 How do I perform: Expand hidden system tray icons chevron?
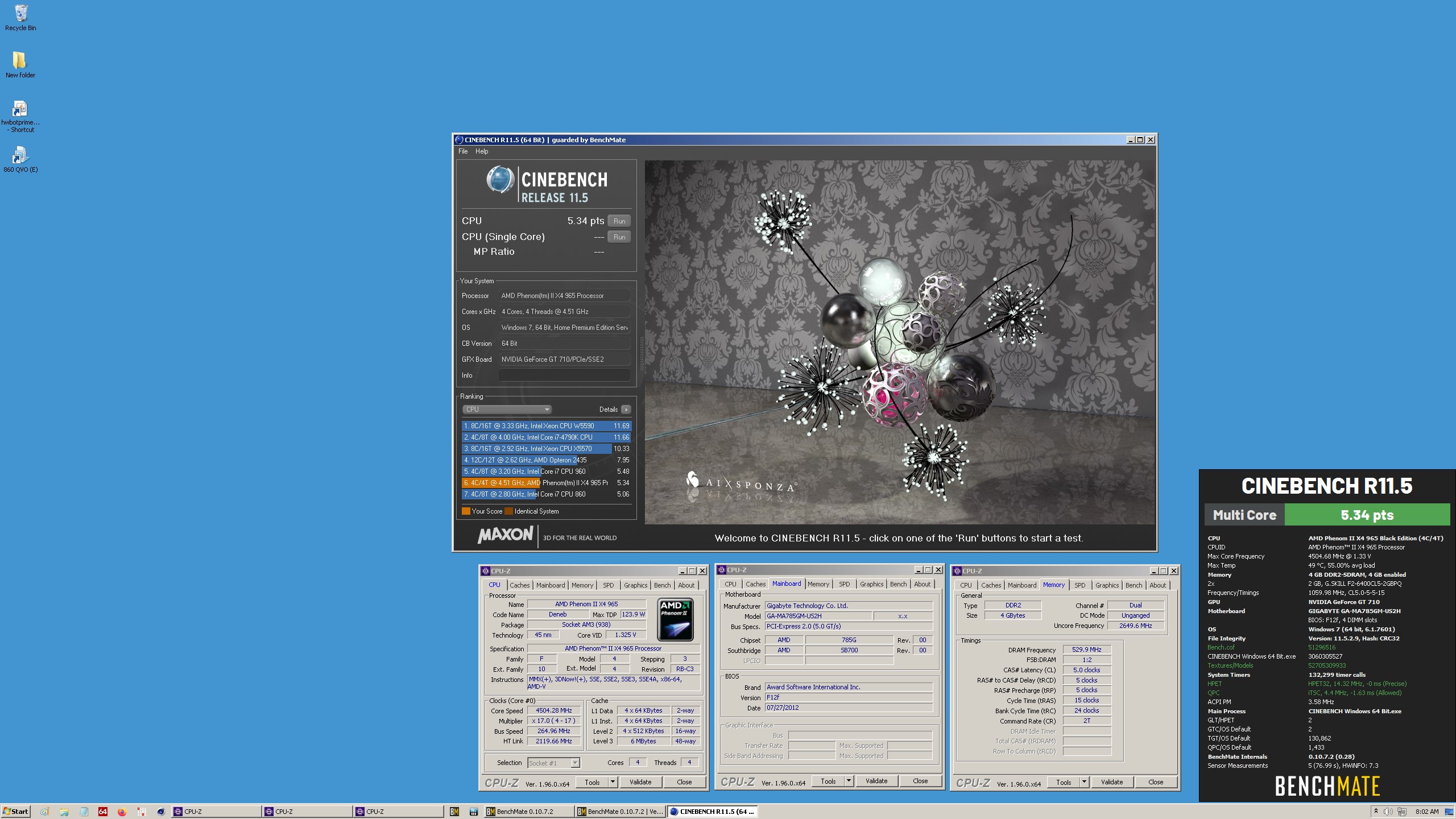[x=1375, y=811]
